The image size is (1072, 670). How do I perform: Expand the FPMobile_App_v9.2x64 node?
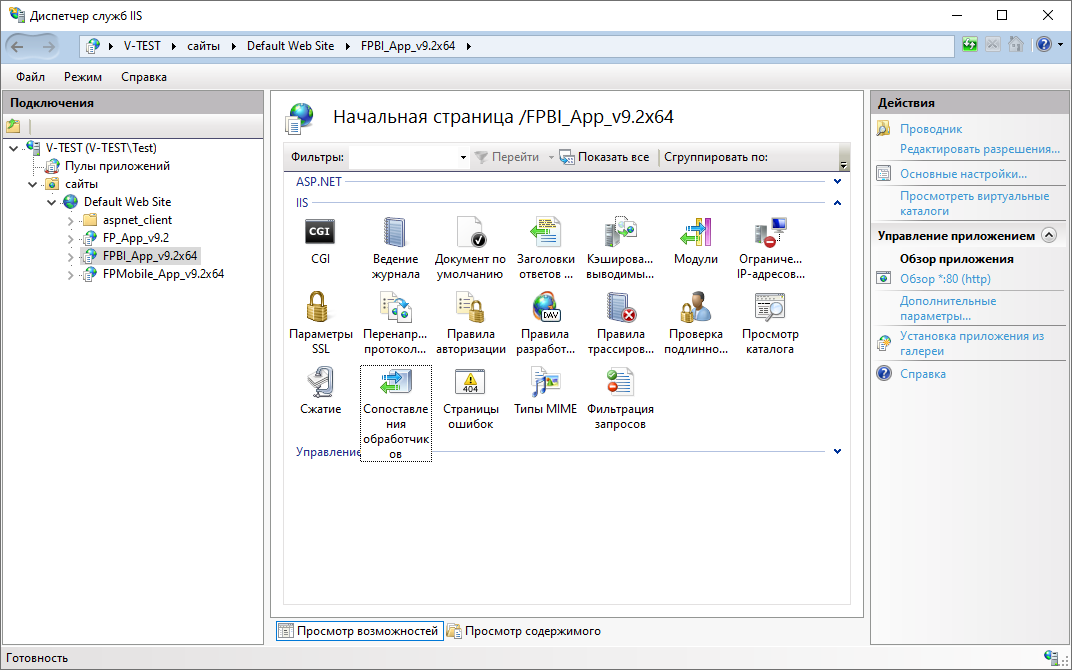pyautogui.click(x=70, y=275)
